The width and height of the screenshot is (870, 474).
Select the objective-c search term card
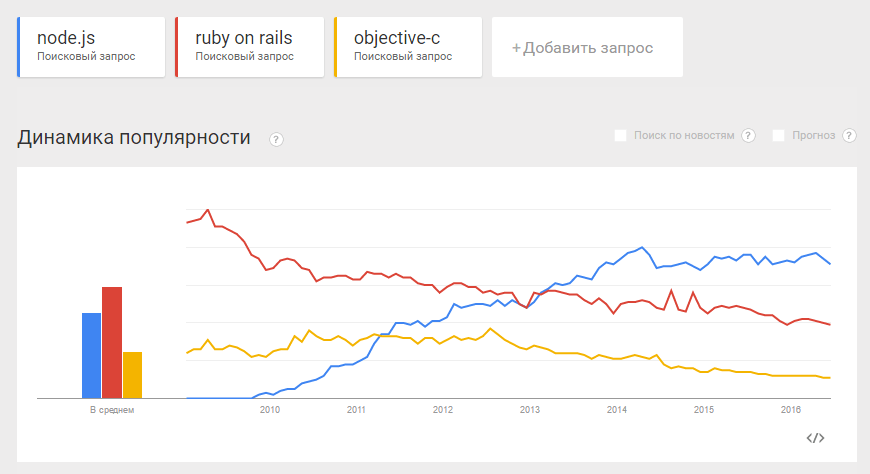click(x=408, y=46)
